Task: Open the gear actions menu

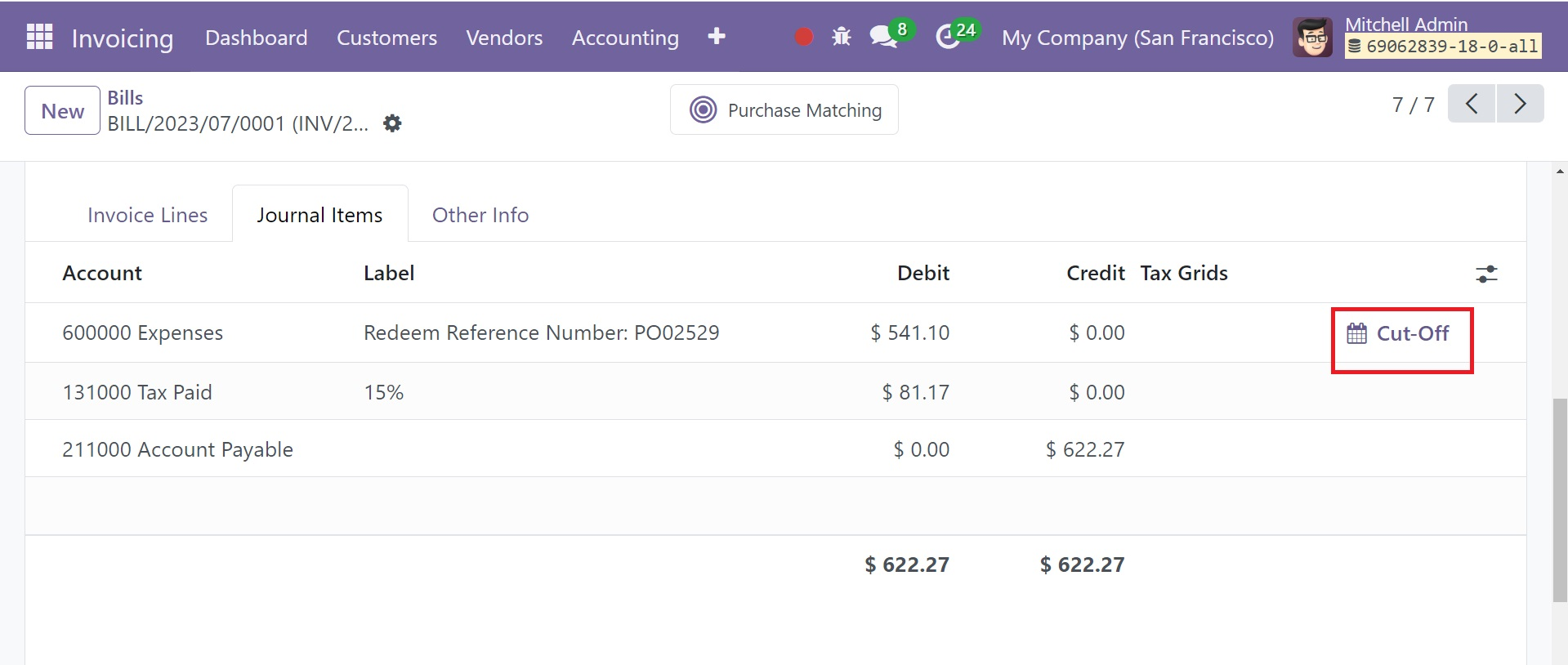Action: tap(392, 123)
